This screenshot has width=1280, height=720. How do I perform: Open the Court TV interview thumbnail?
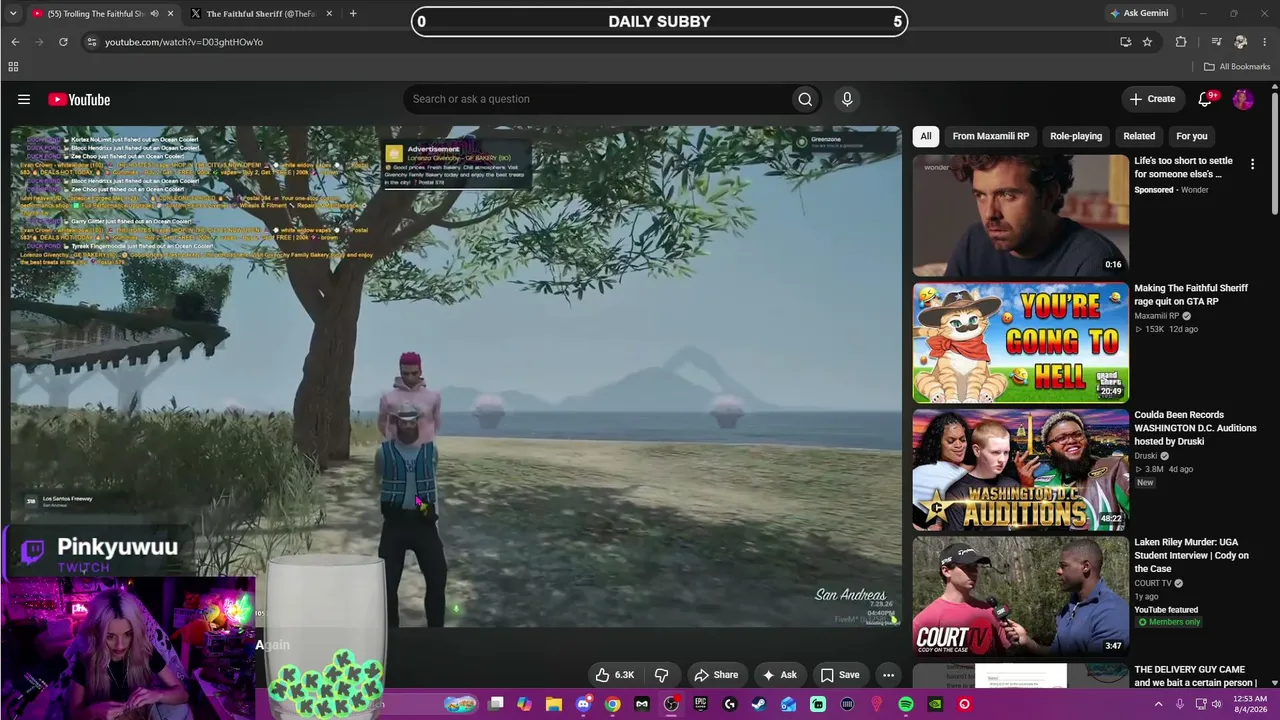[x=1020, y=597]
